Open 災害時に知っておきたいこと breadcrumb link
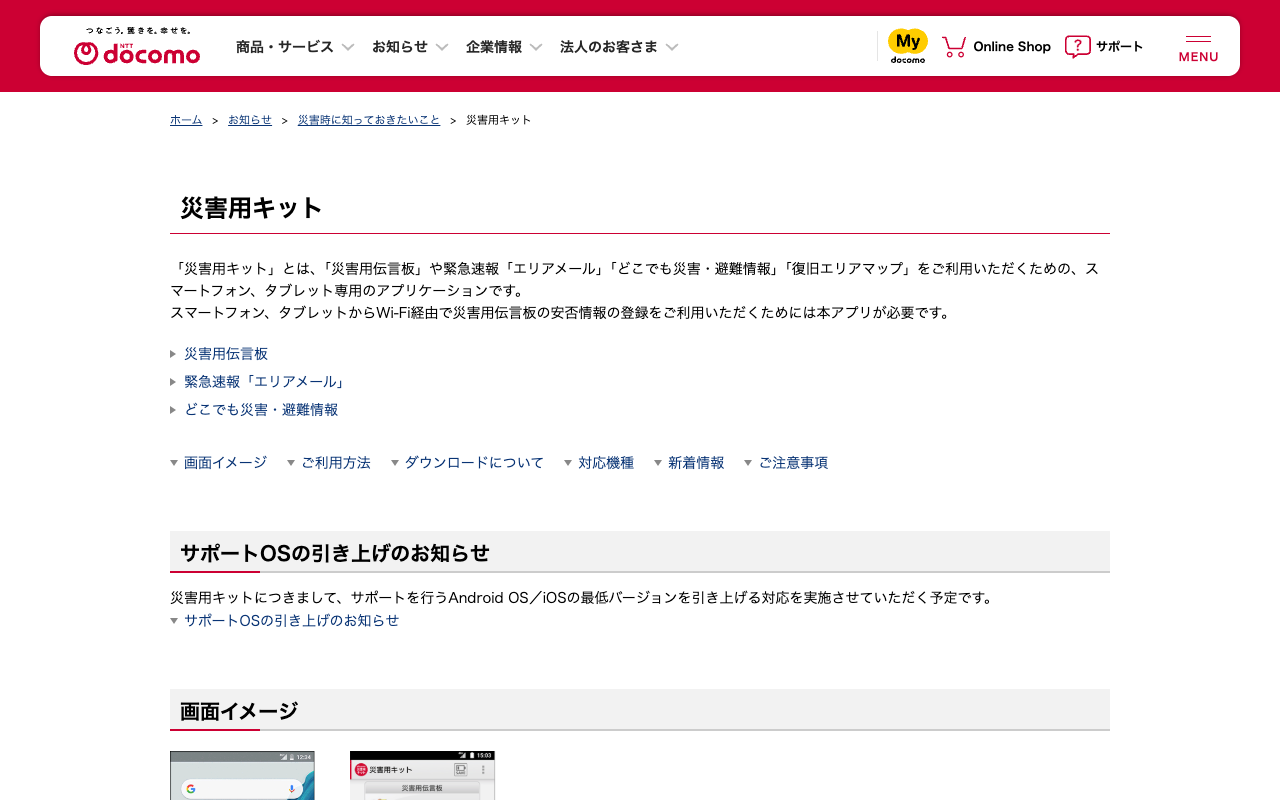 (x=369, y=120)
